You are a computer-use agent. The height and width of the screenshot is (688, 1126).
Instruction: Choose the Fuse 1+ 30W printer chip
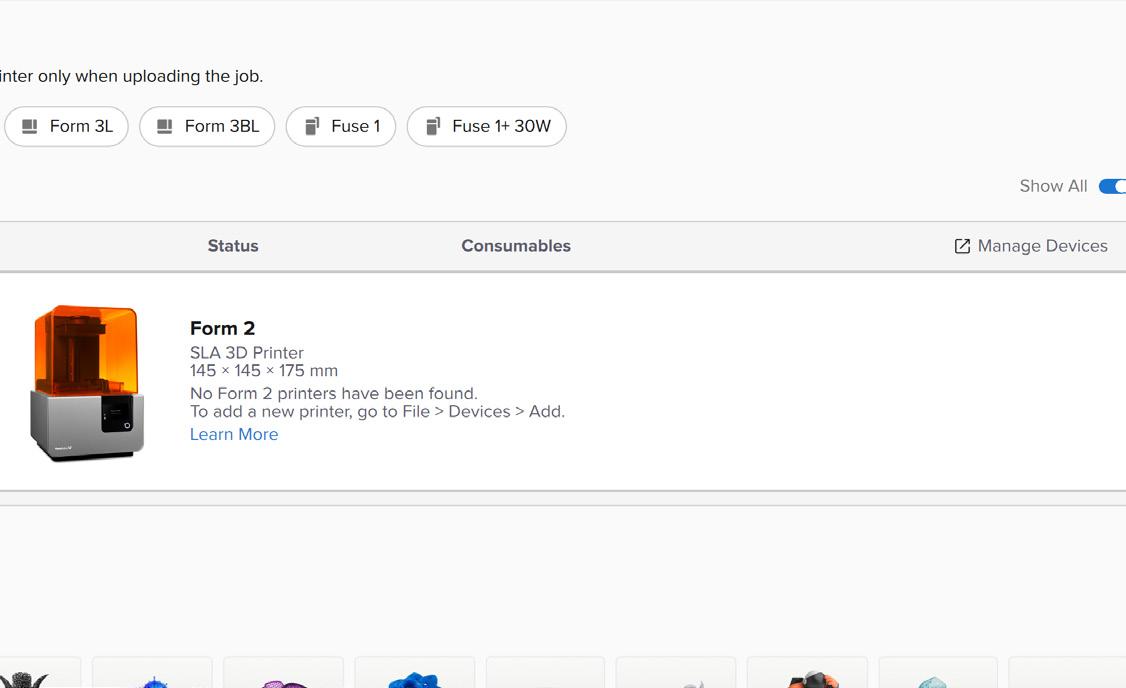tap(486, 126)
